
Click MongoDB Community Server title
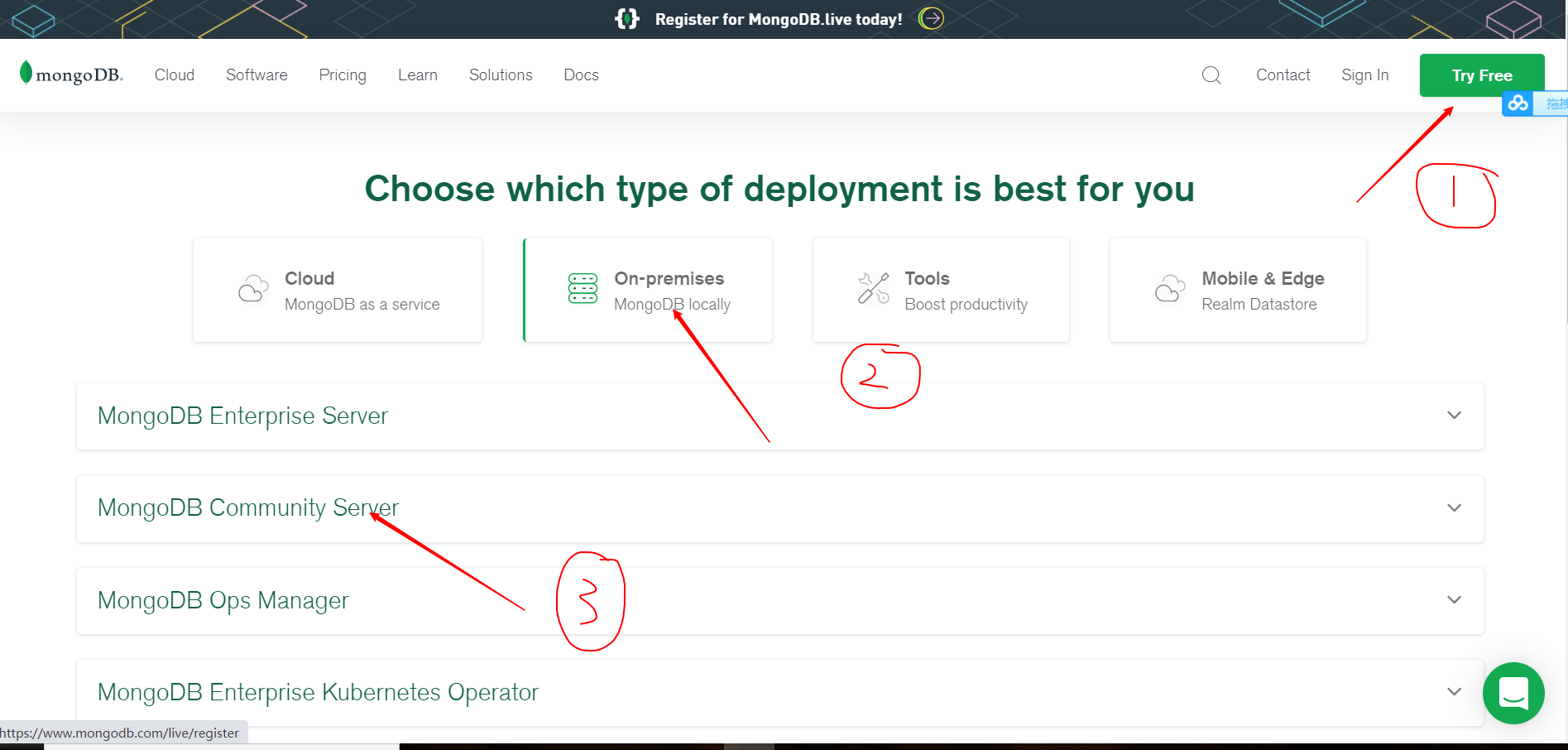click(248, 507)
